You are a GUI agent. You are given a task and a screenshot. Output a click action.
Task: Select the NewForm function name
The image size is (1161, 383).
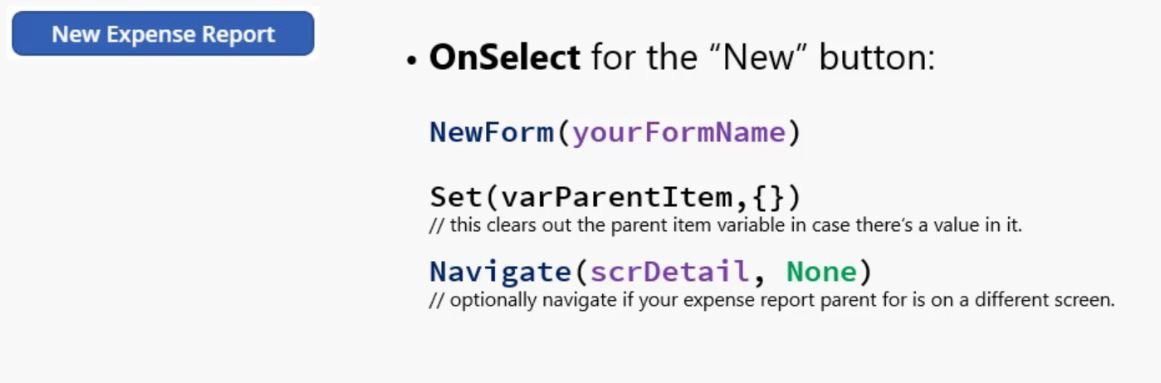[492, 133]
